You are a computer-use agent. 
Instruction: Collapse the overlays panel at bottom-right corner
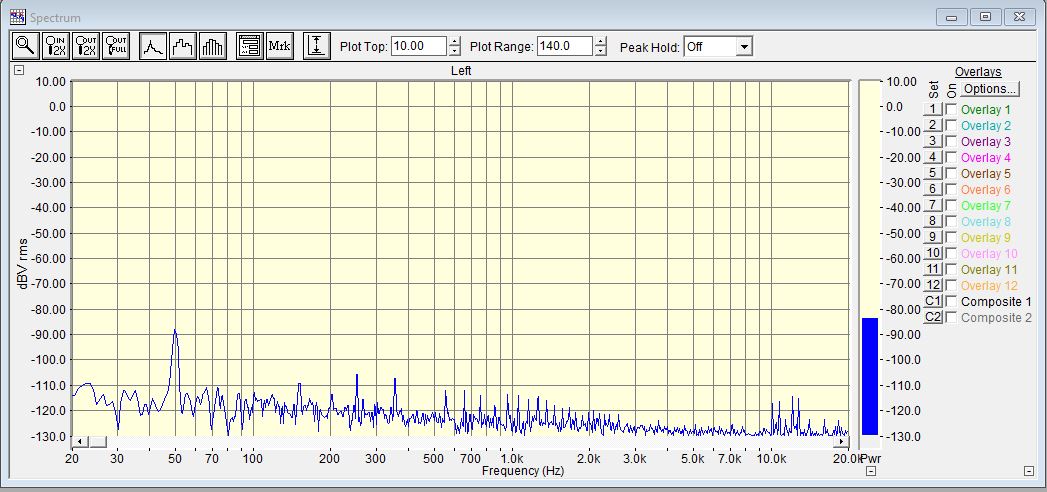(x=1029, y=471)
